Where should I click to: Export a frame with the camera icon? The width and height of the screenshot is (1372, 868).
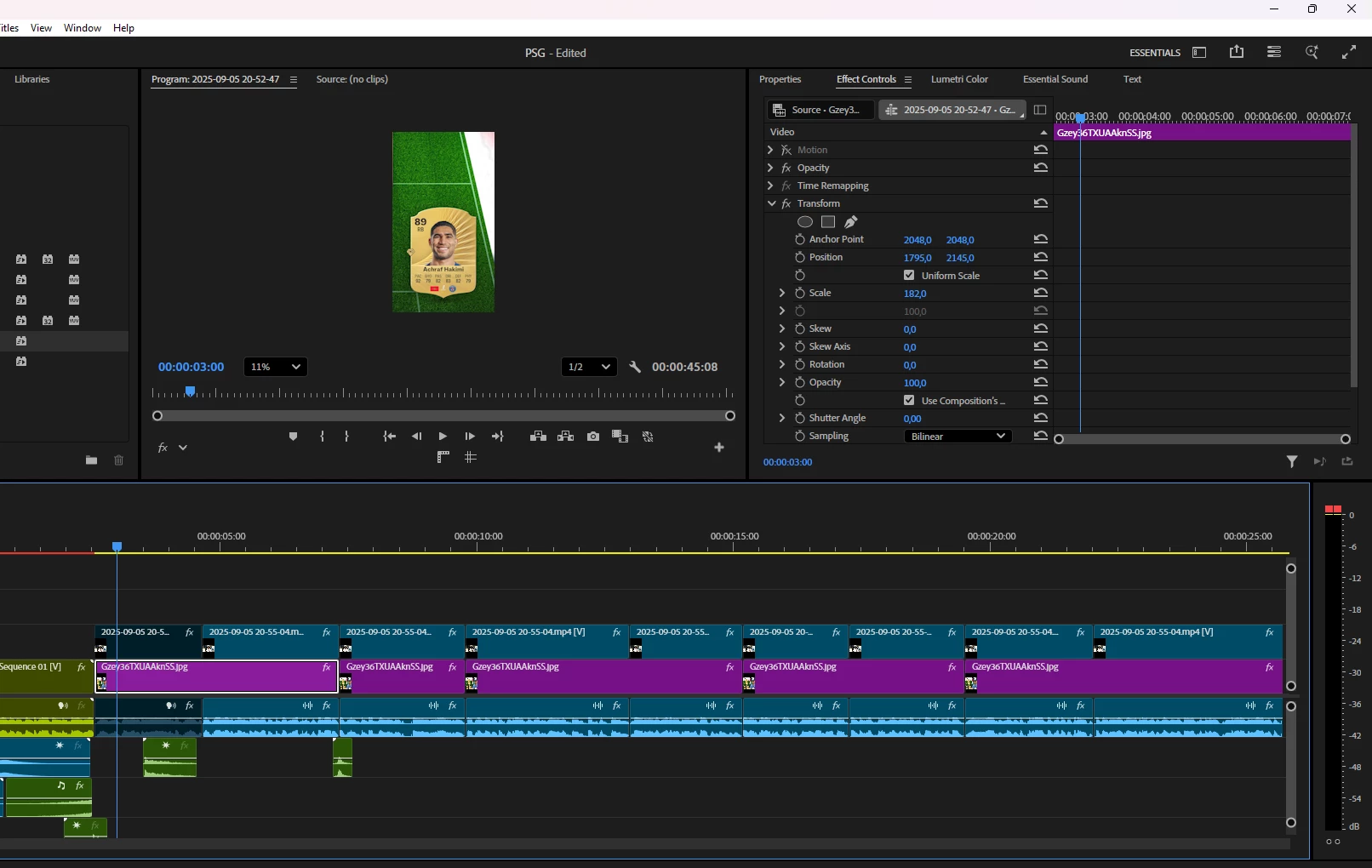(x=593, y=437)
